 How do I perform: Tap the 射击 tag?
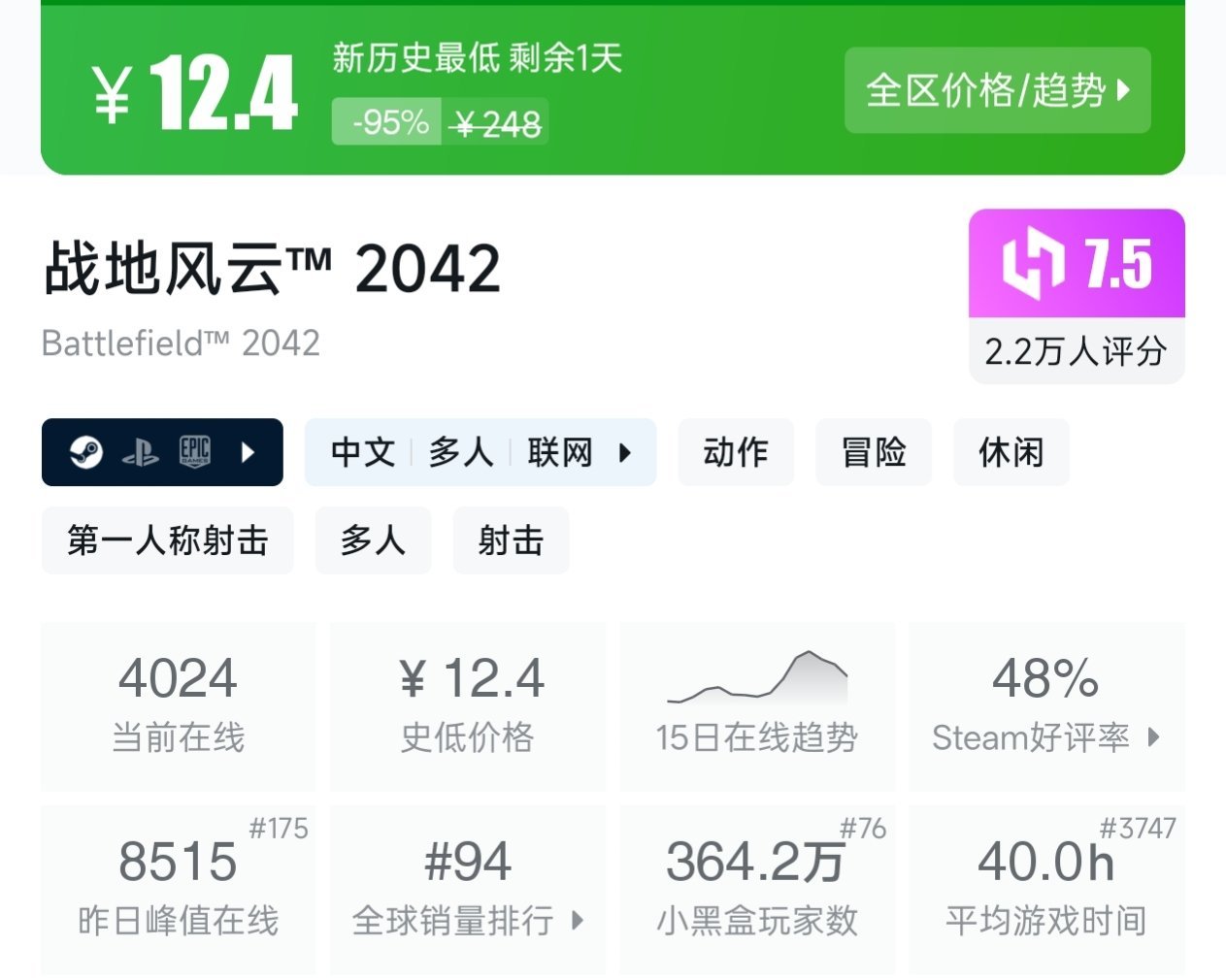[x=511, y=540]
